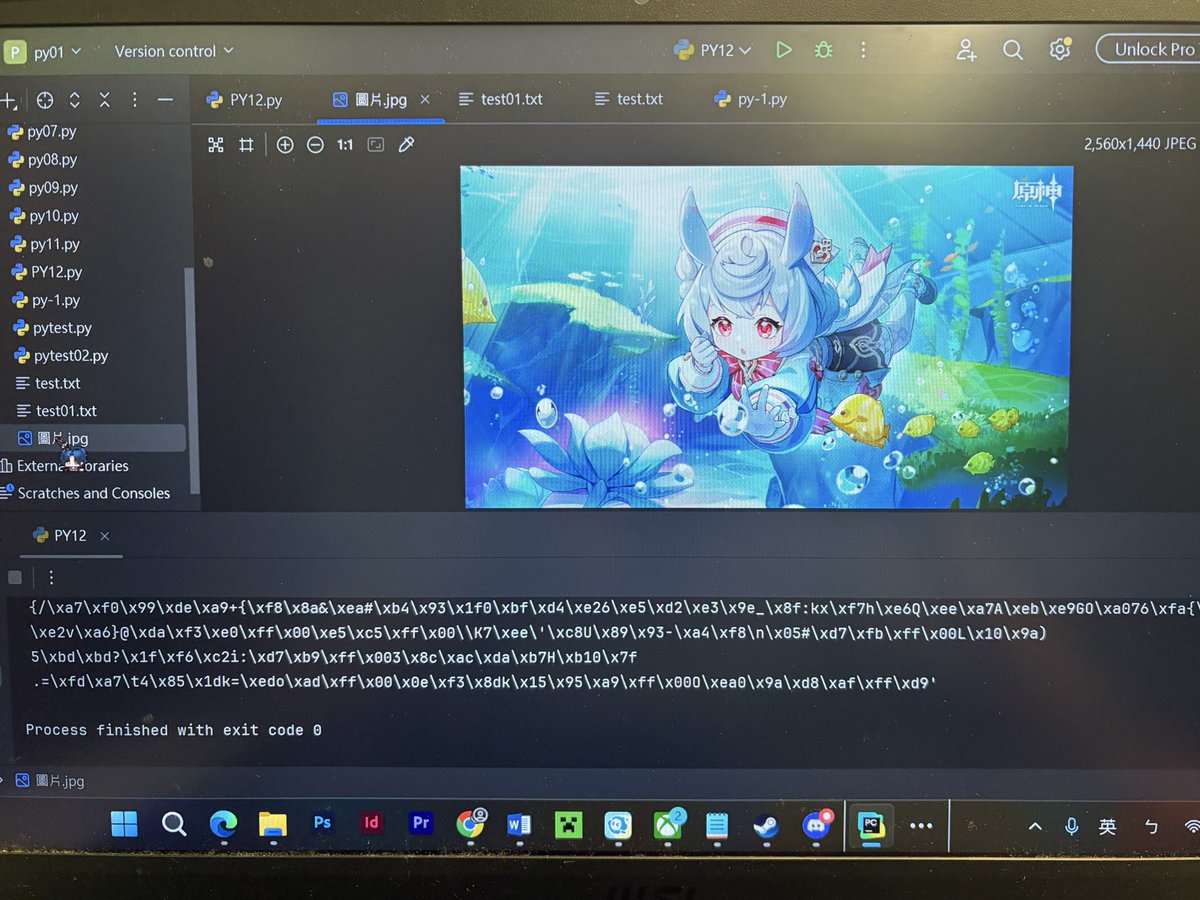The image size is (1200, 900).
Task: Expand Scratches and Consoles node
Action: 86,493
